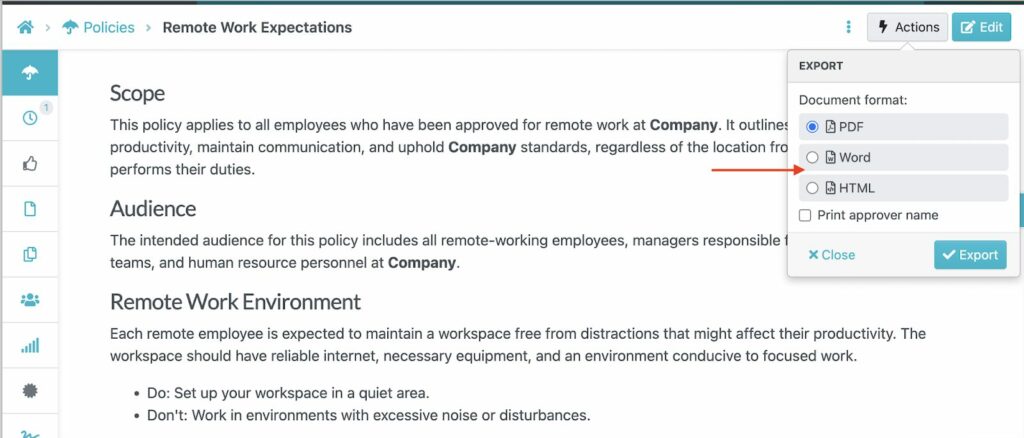Click the Edit button

pos(981,27)
